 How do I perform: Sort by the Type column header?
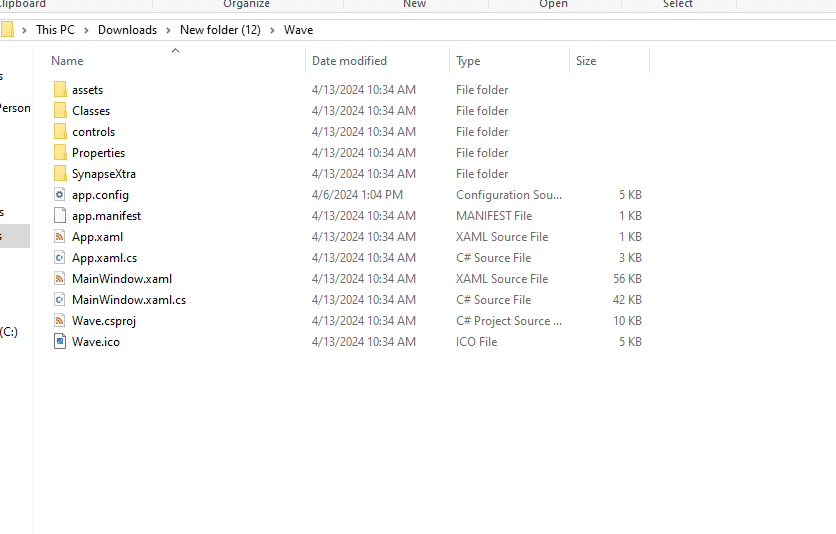468,61
